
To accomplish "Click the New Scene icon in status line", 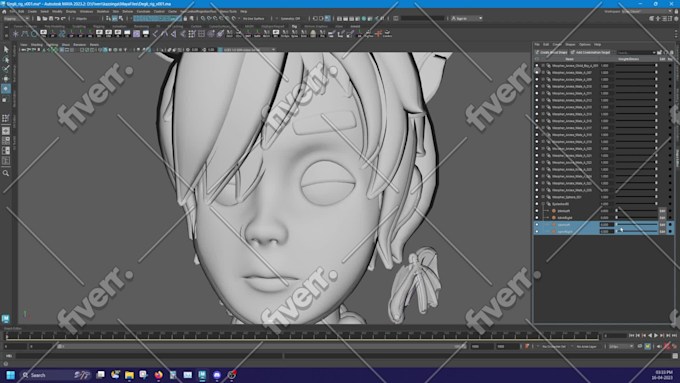I will pyautogui.click(x=39, y=19).
